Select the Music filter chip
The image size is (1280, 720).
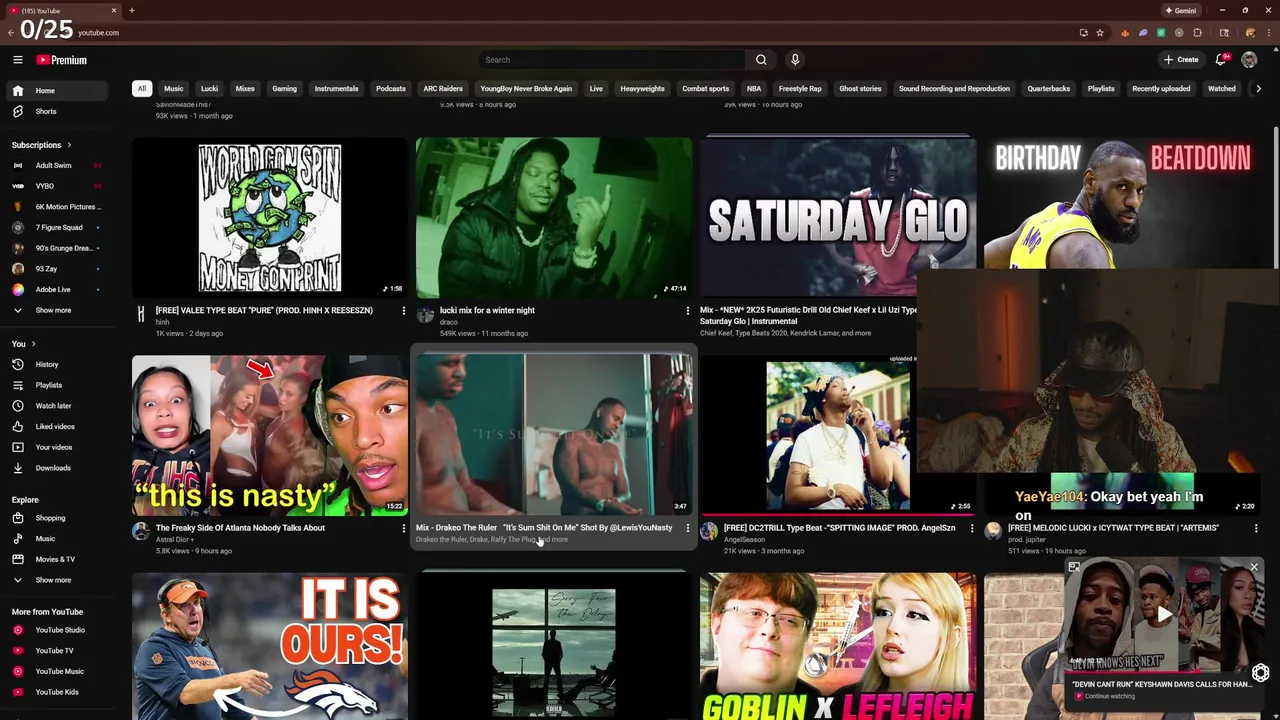[x=174, y=89]
